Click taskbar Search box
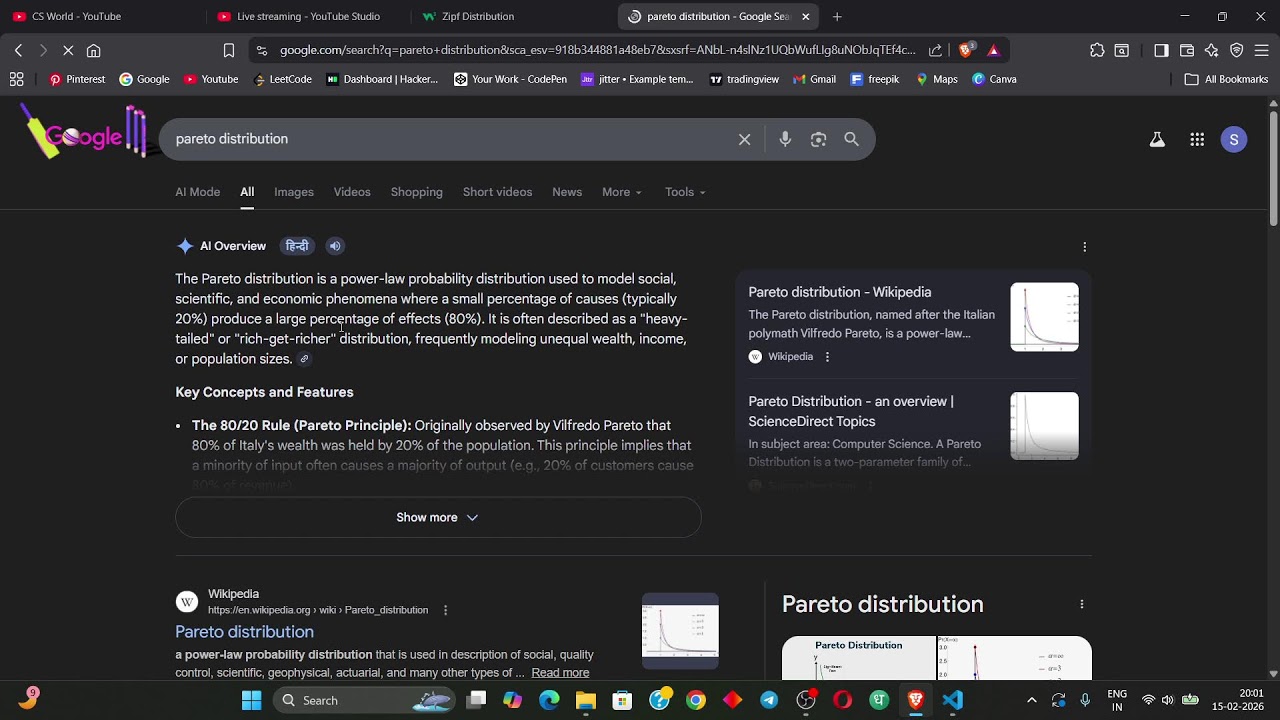The image size is (1280, 720). pyautogui.click(x=366, y=700)
